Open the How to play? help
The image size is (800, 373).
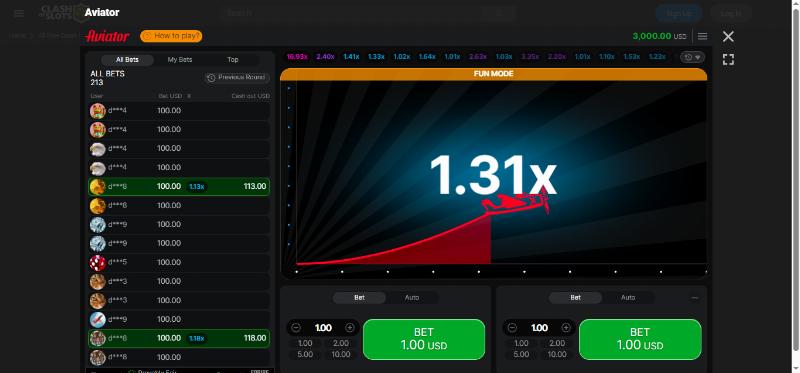click(x=171, y=36)
